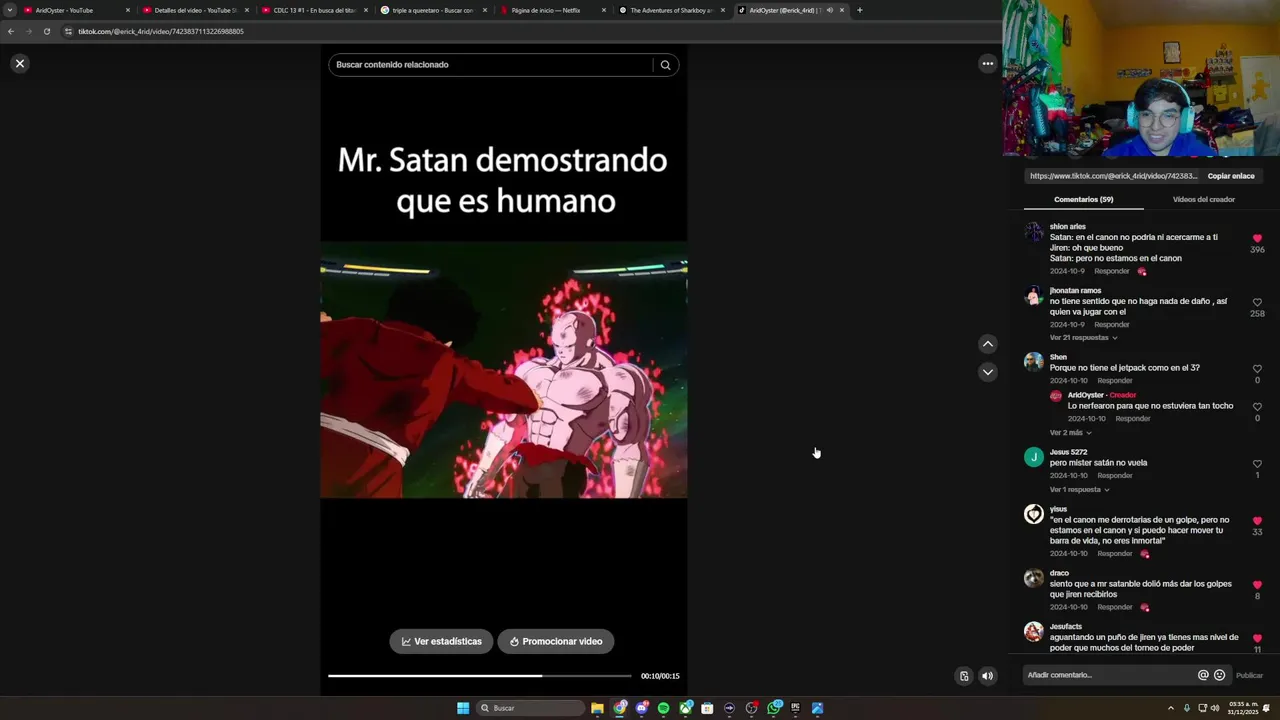Click the taskbar Buscar search box

(530, 708)
